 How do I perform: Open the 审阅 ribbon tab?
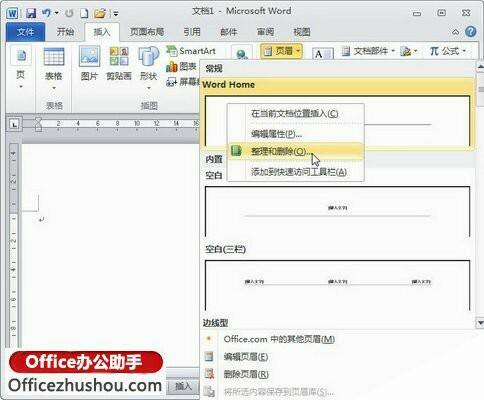tap(265, 32)
